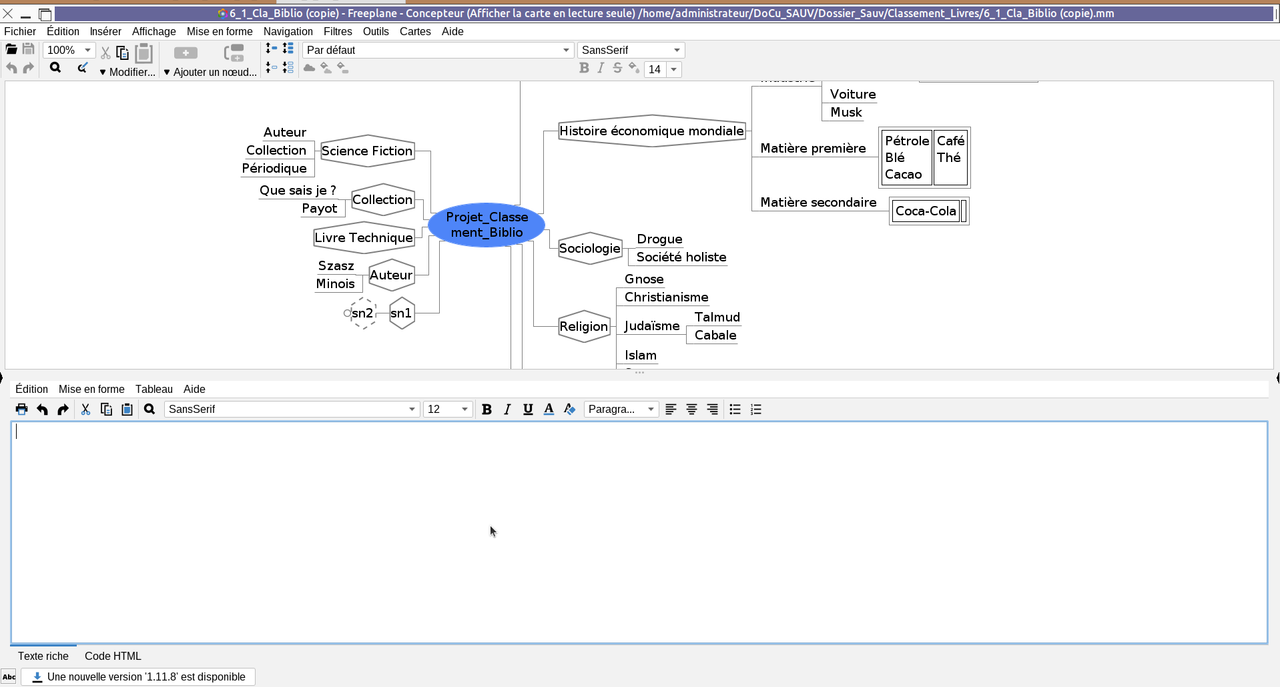The image size is (1280, 687).
Task: Click the large add child node icon
Action: click(x=186, y=52)
